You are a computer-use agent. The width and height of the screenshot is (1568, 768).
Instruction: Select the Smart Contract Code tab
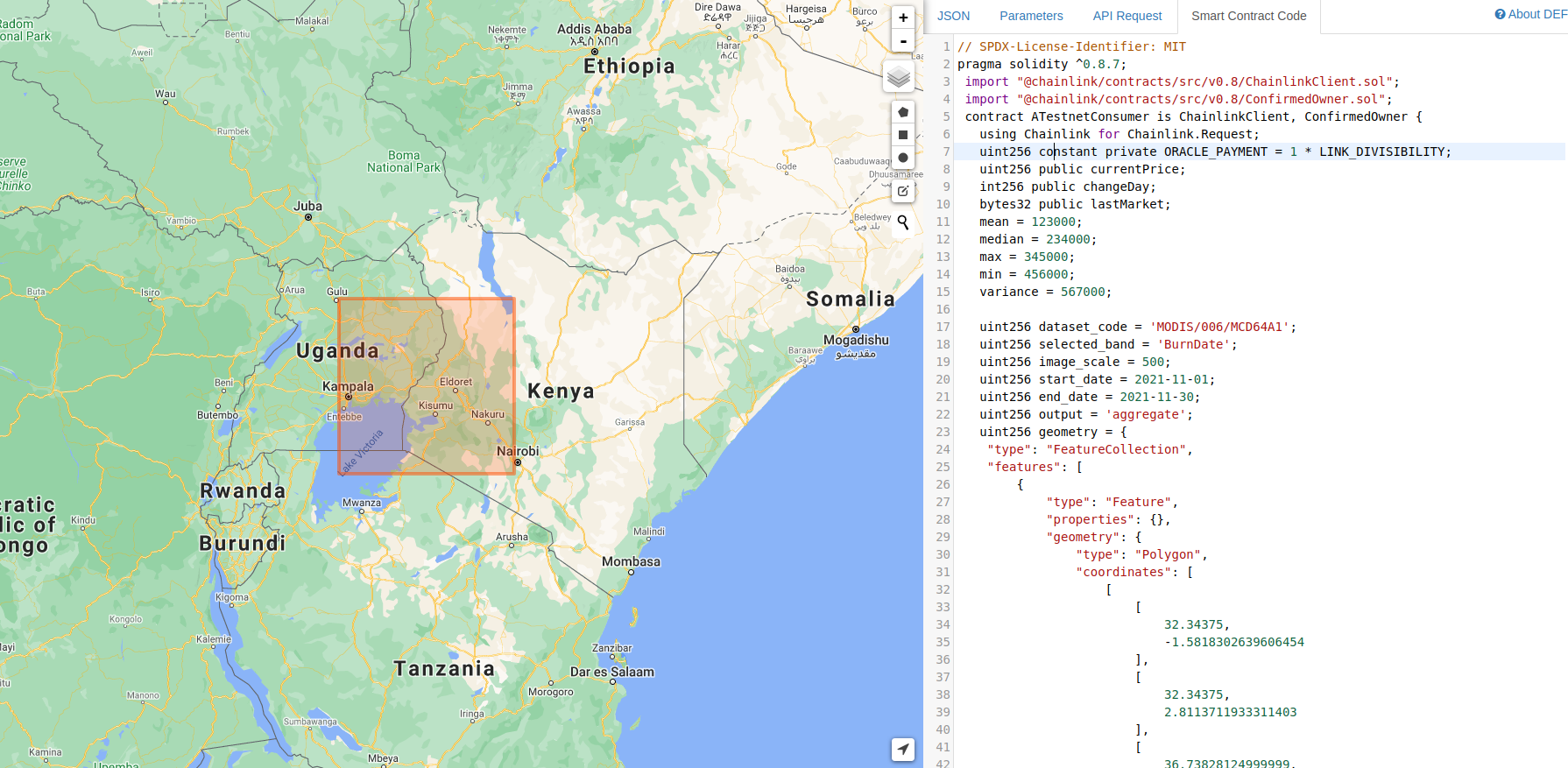click(1248, 16)
